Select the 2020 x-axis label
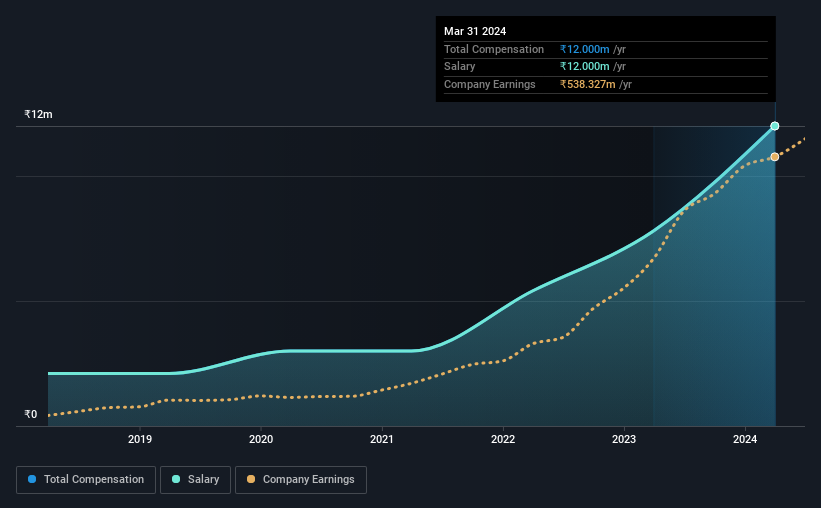 261,439
